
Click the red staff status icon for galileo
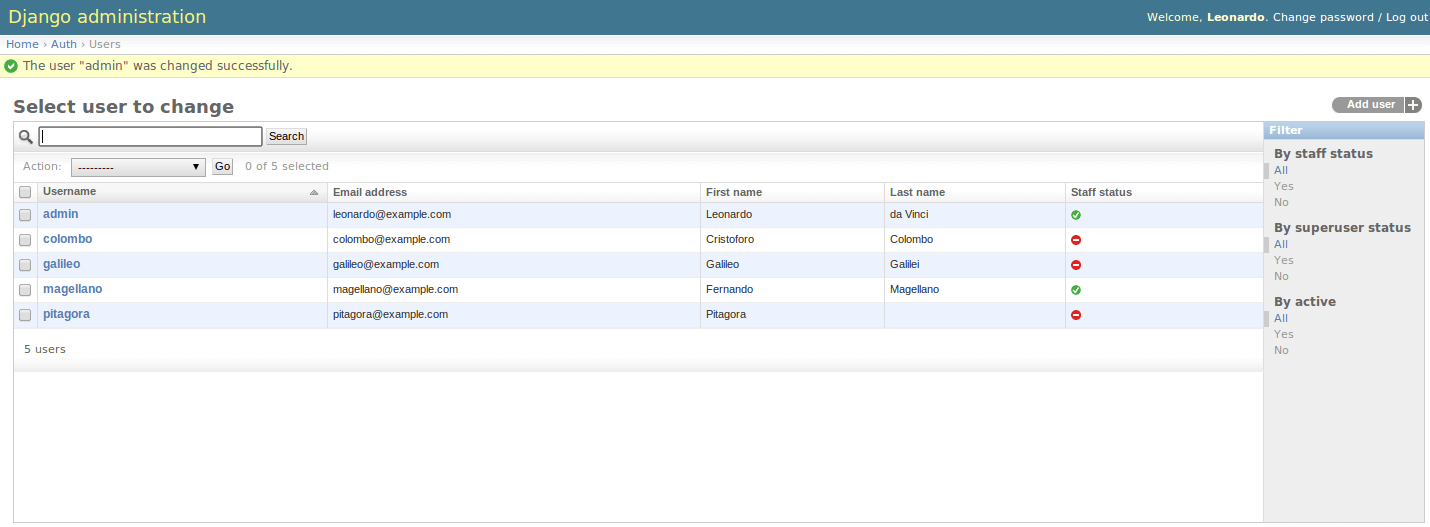tap(1076, 265)
